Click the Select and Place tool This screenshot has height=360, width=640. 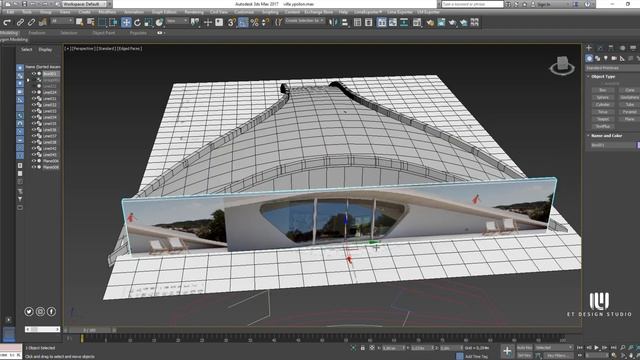click(x=159, y=22)
